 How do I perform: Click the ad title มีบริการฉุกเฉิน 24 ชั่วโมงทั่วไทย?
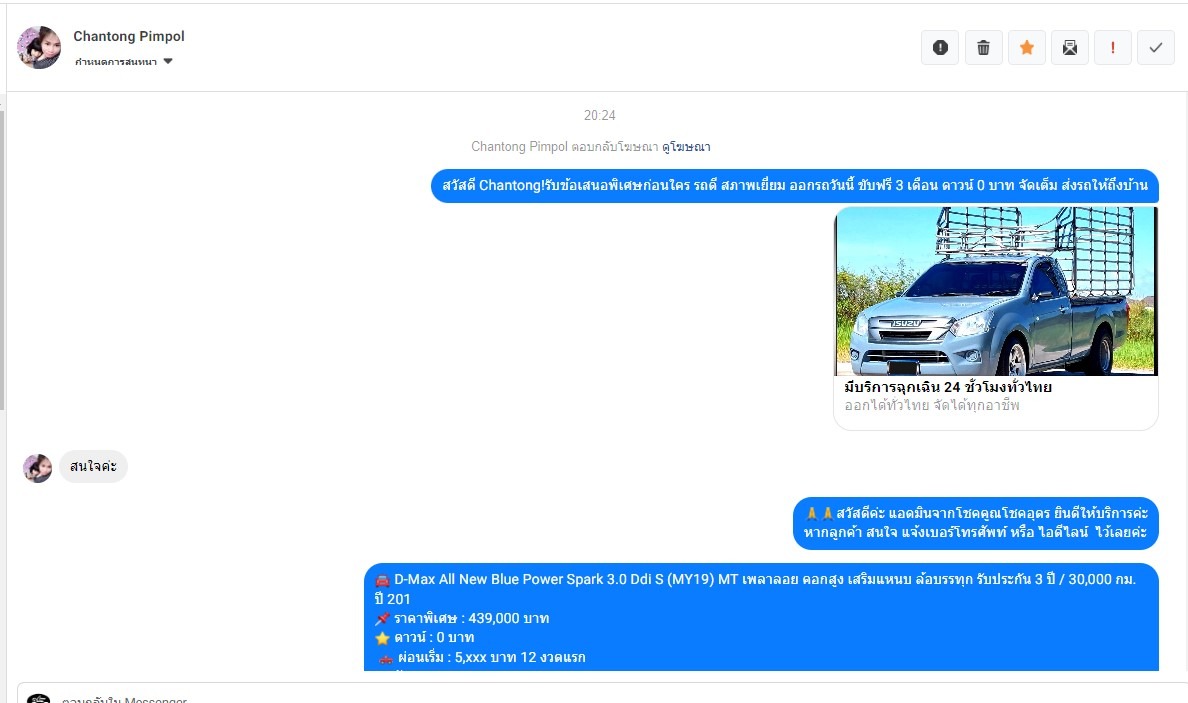[x=948, y=387]
